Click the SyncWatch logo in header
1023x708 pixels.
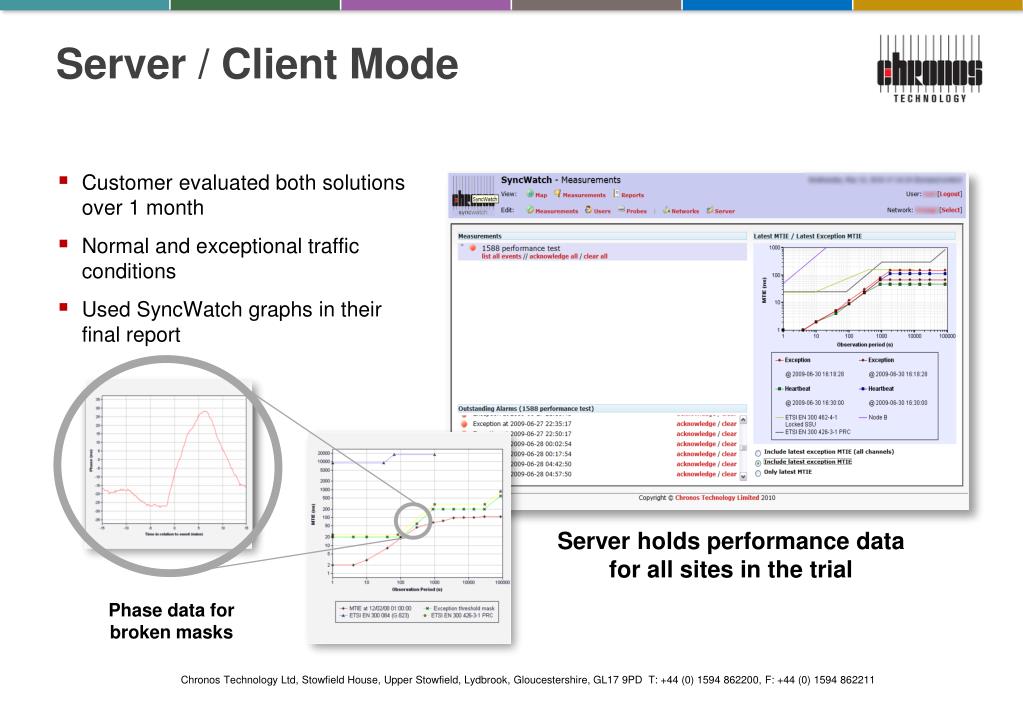[x=474, y=194]
